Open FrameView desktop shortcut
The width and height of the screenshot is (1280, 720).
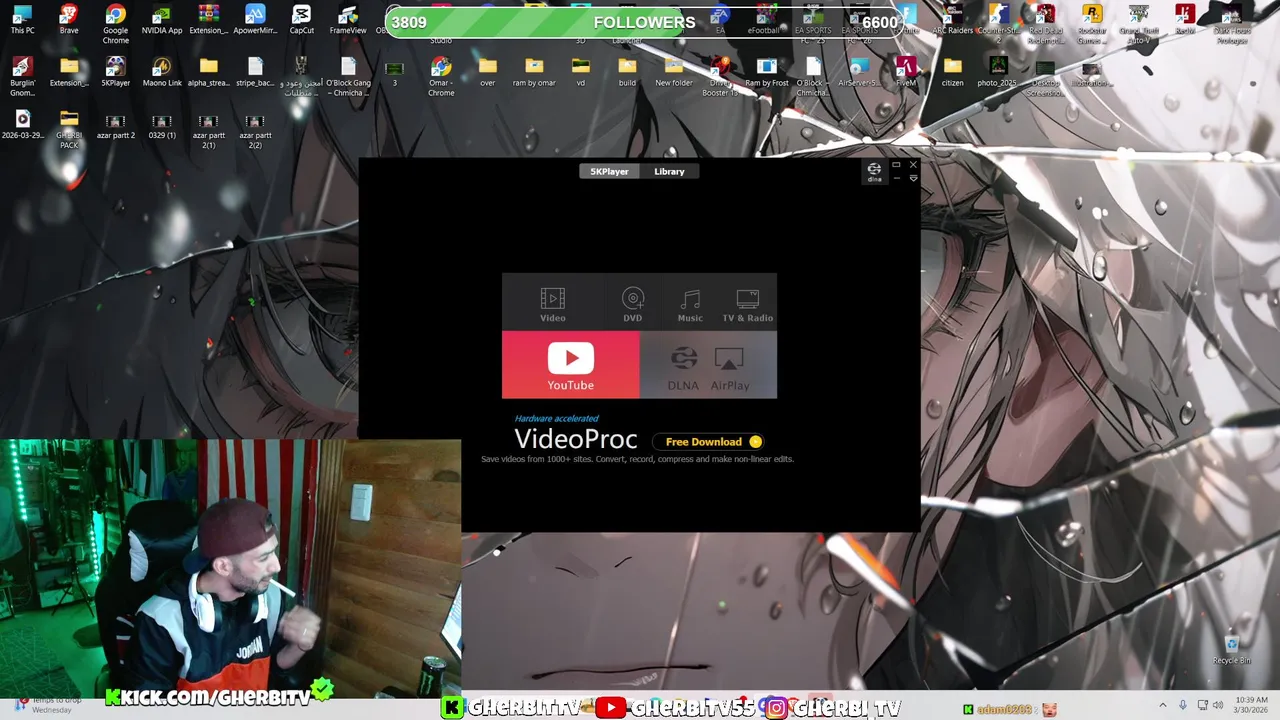tap(348, 20)
